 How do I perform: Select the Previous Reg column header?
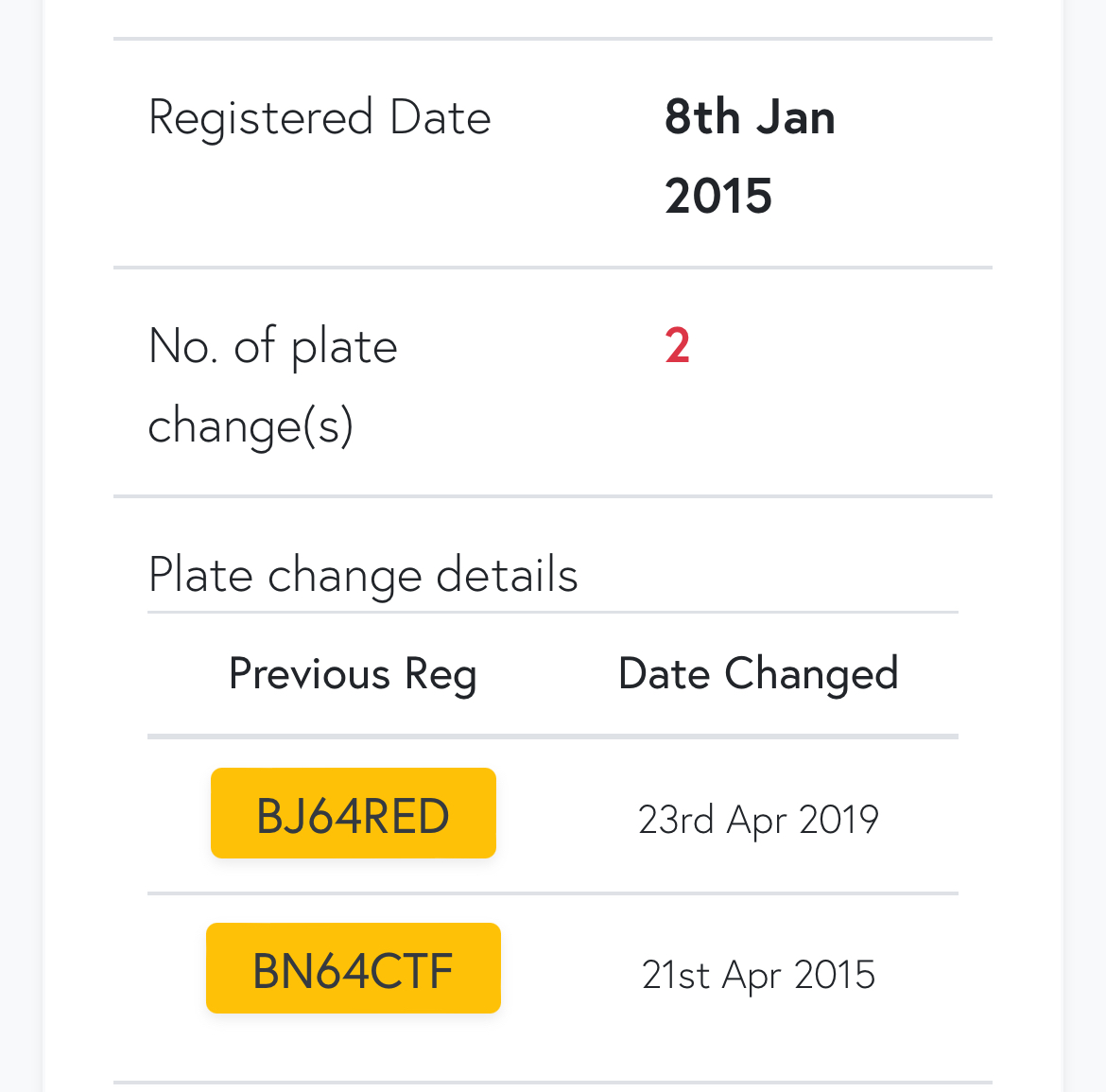pyautogui.click(x=353, y=674)
